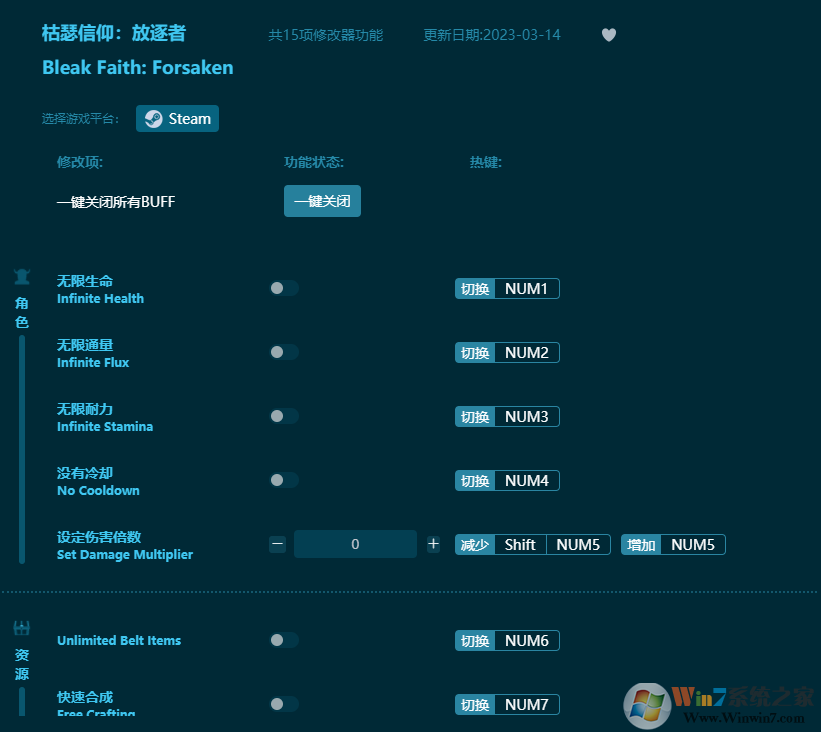Screen dimensions: 821x732
Task: Select the Character (角色) section icon in sidebar
Action: (21, 277)
